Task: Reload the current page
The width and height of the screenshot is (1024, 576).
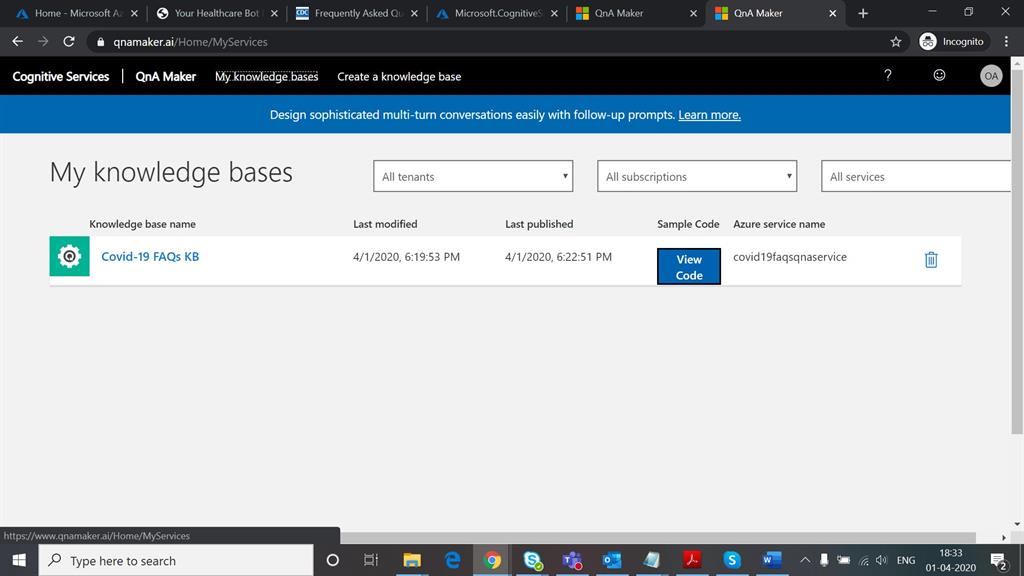Action: [68, 42]
